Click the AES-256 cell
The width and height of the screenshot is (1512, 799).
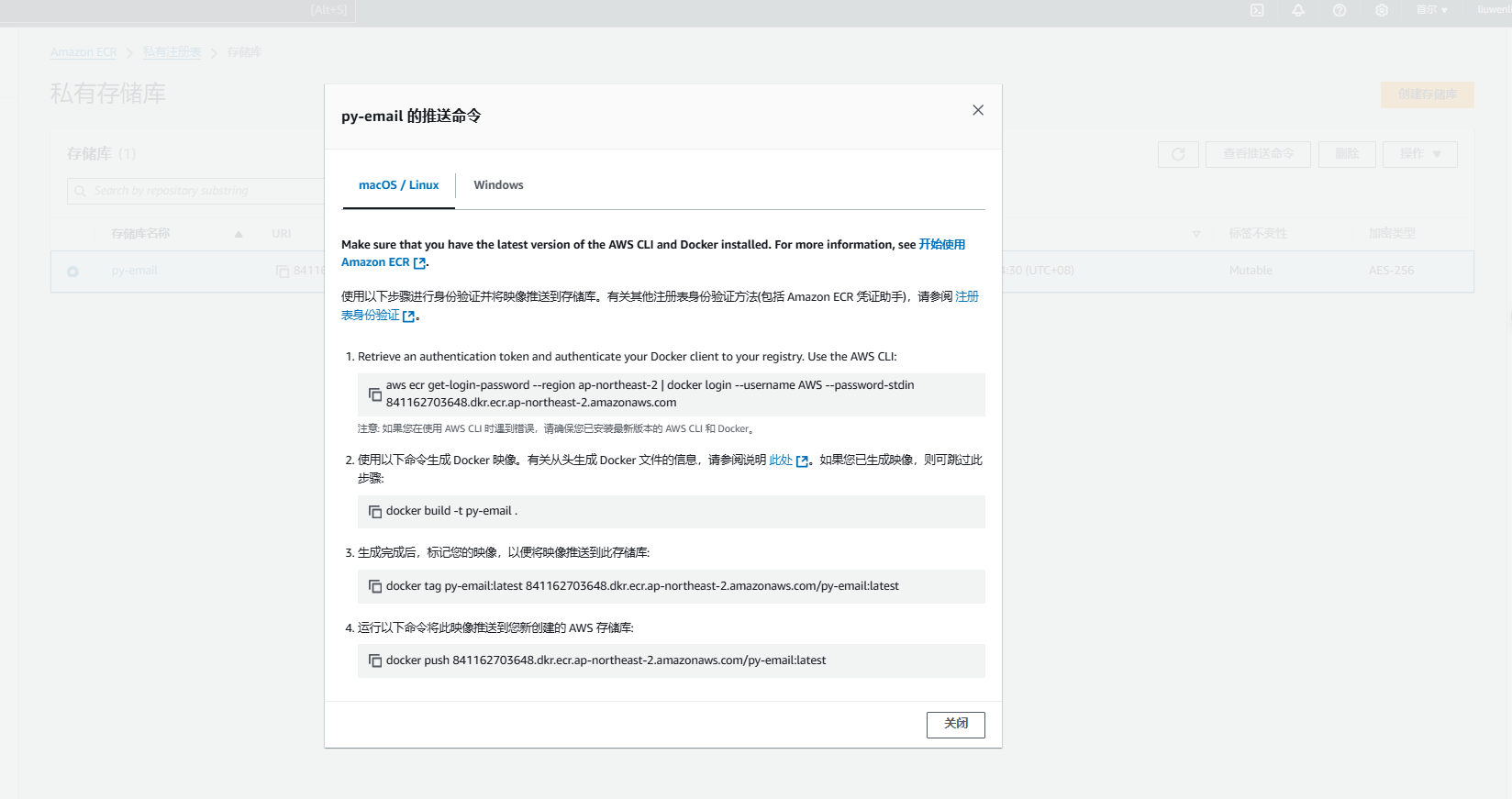pyautogui.click(x=1391, y=271)
